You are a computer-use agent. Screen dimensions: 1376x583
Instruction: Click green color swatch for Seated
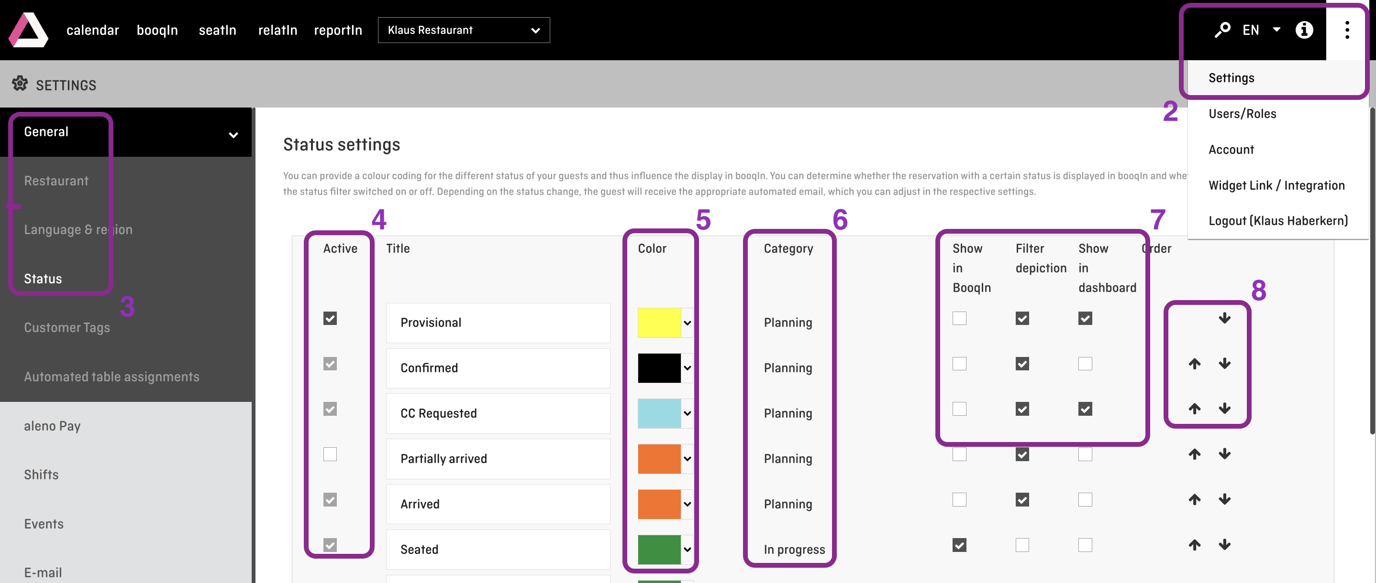[x=659, y=549]
